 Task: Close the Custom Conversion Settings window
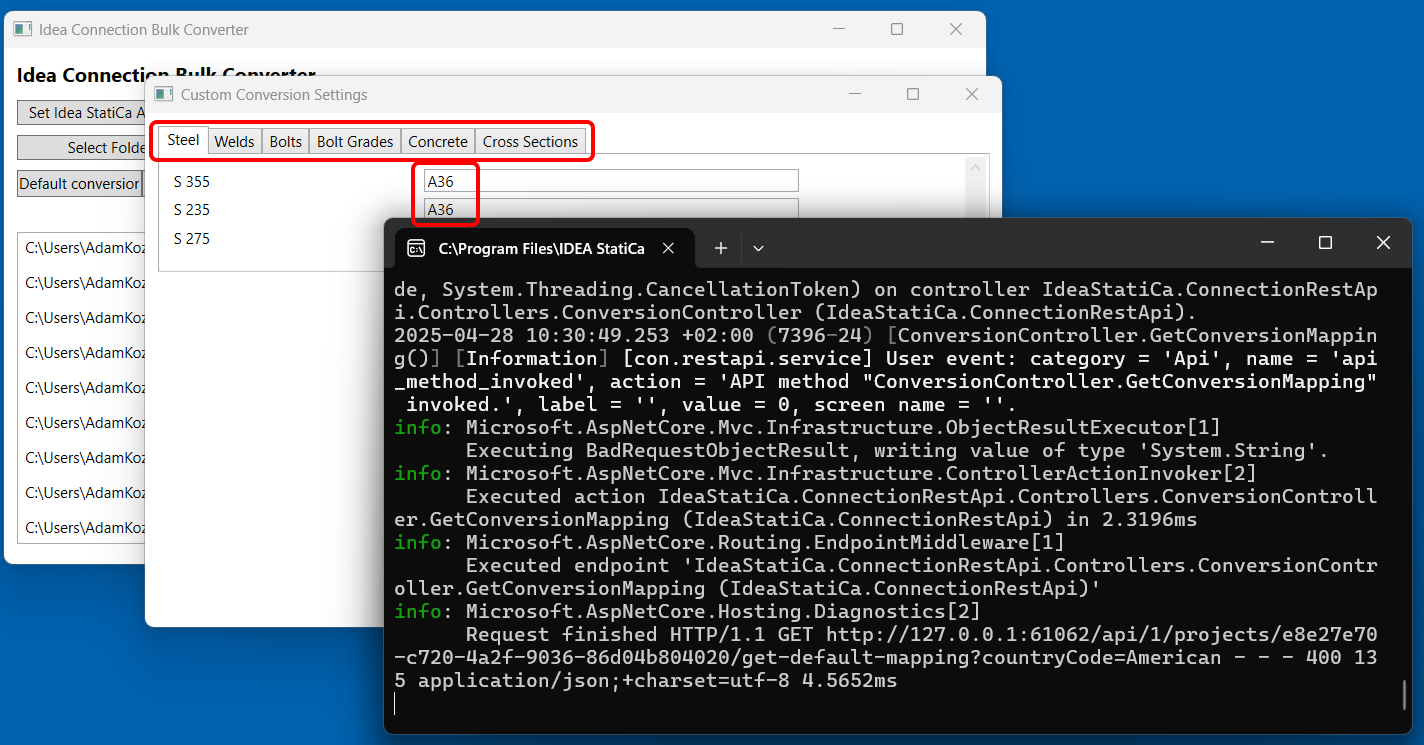point(971,94)
